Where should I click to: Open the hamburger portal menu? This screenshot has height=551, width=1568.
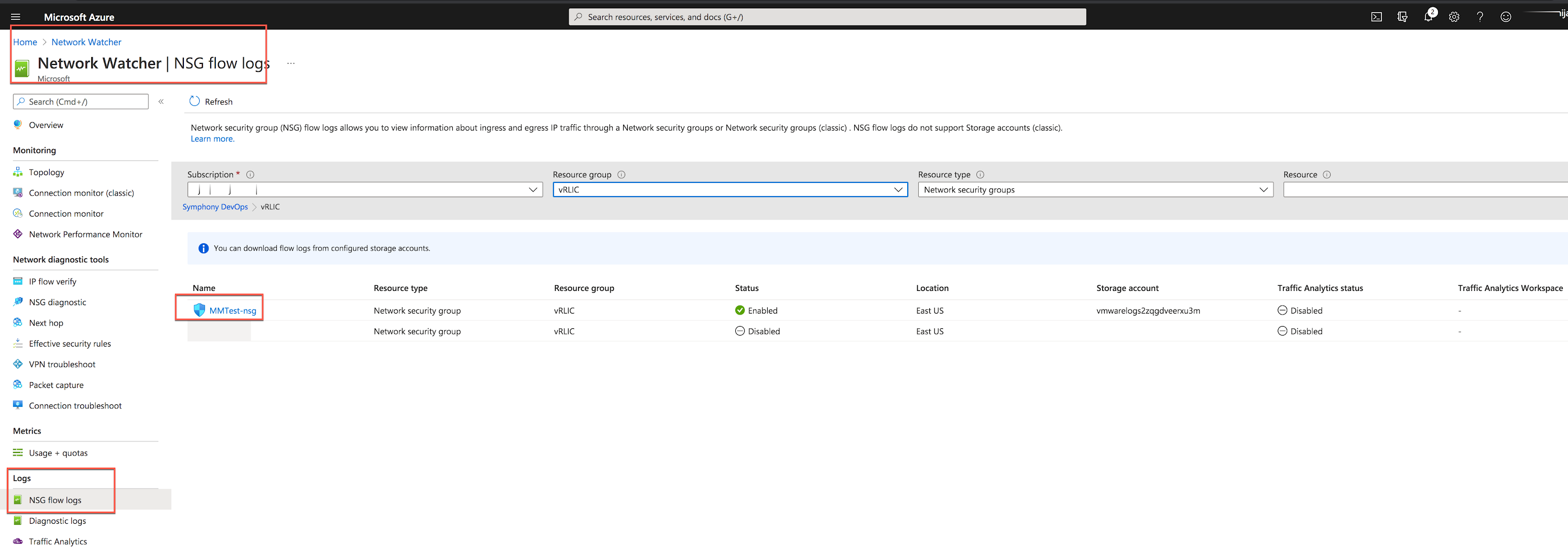pyautogui.click(x=16, y=17)
